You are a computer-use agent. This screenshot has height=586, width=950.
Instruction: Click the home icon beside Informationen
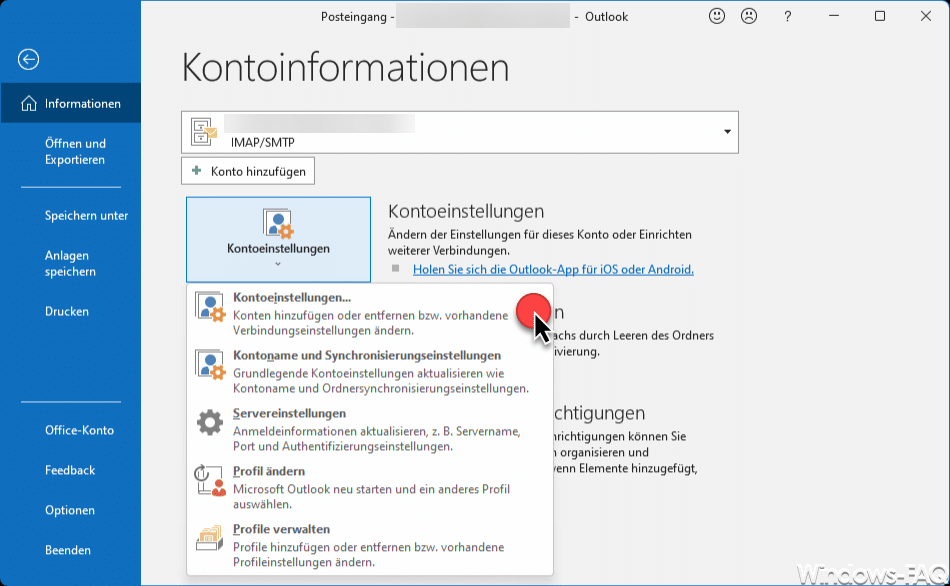point(28,104)
